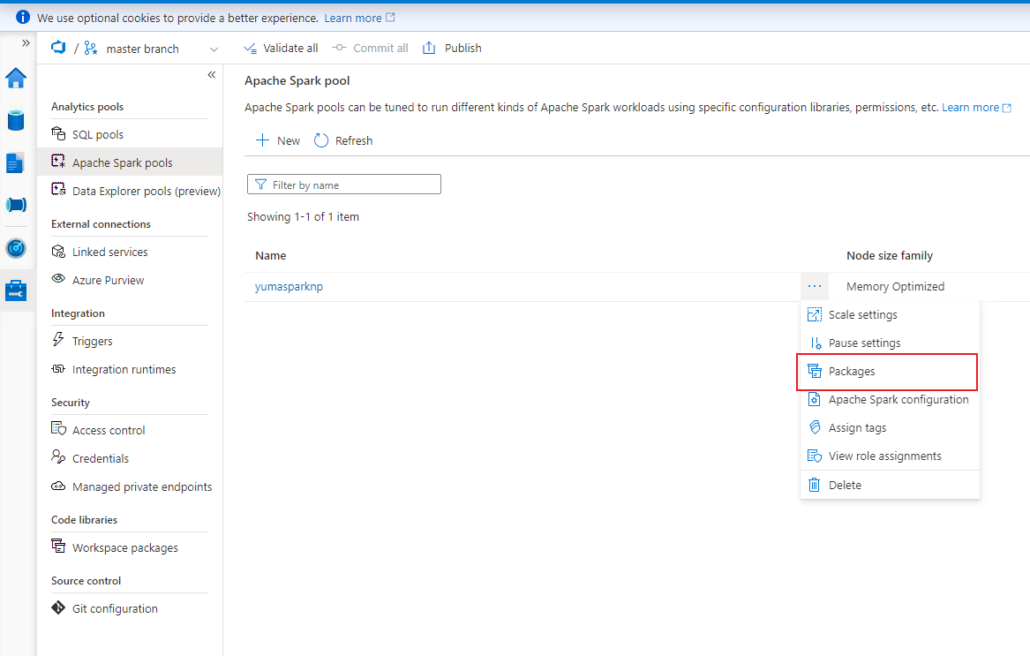Choose Delete from context menu
This screenshot has width=1030, height=656.
point(889,485)
